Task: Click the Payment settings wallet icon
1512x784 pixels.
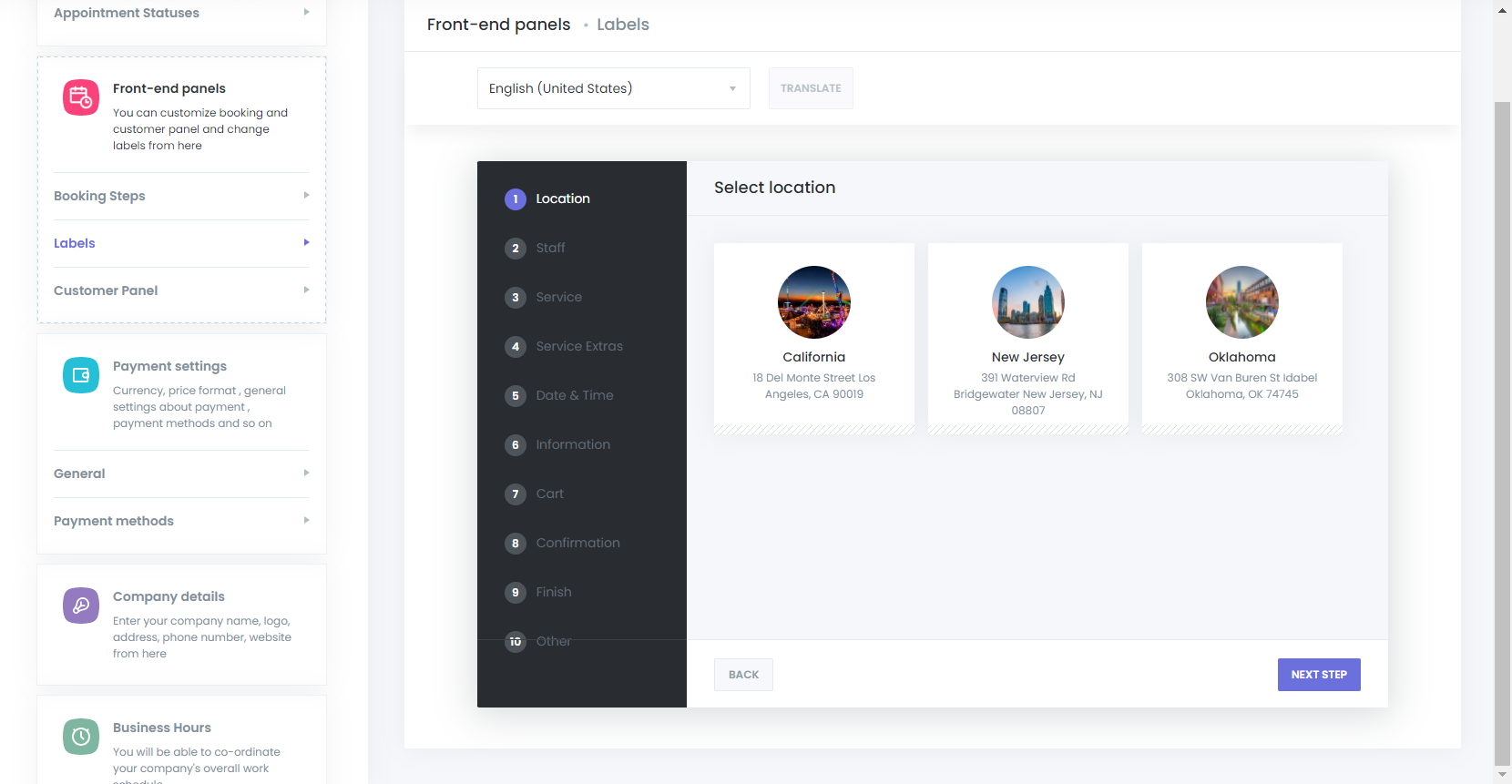Action: [x=81, y=375]
